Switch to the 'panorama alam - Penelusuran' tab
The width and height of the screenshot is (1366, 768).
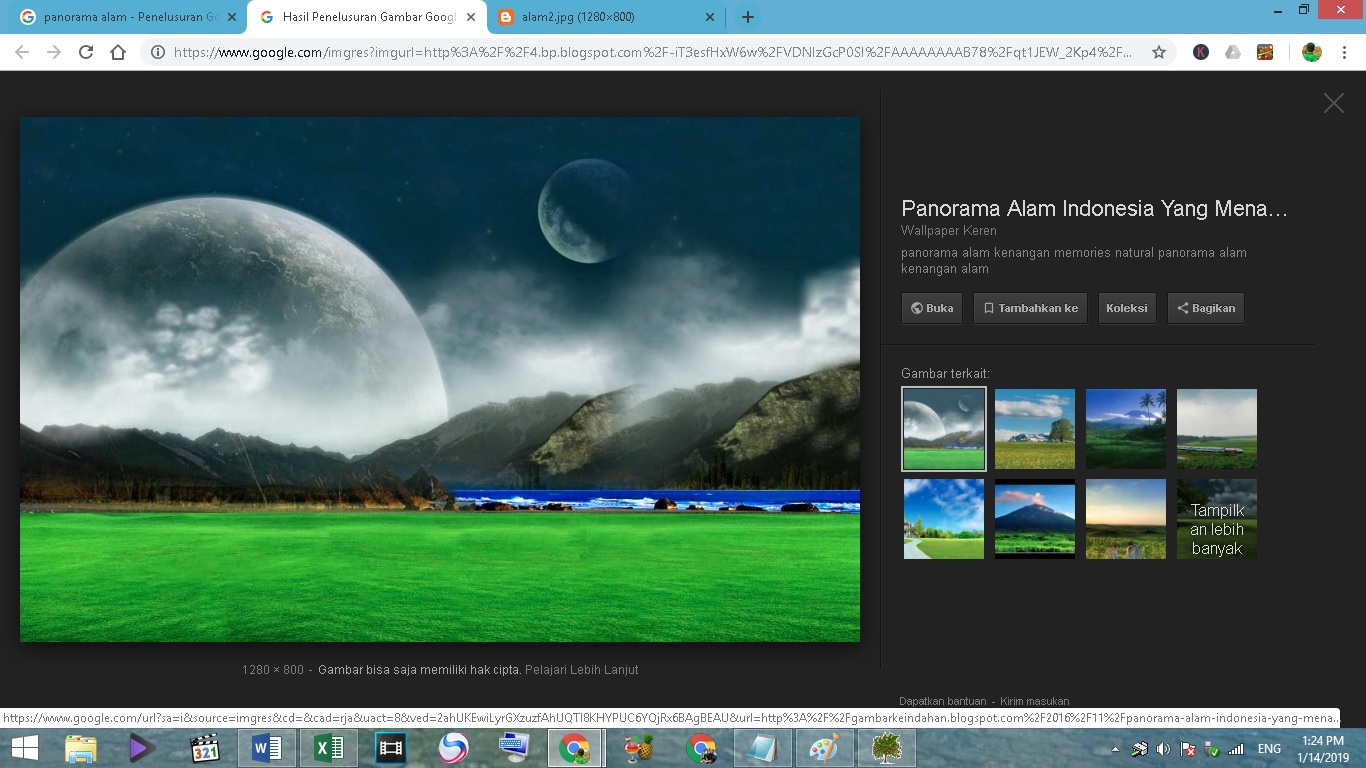[128, 17]
